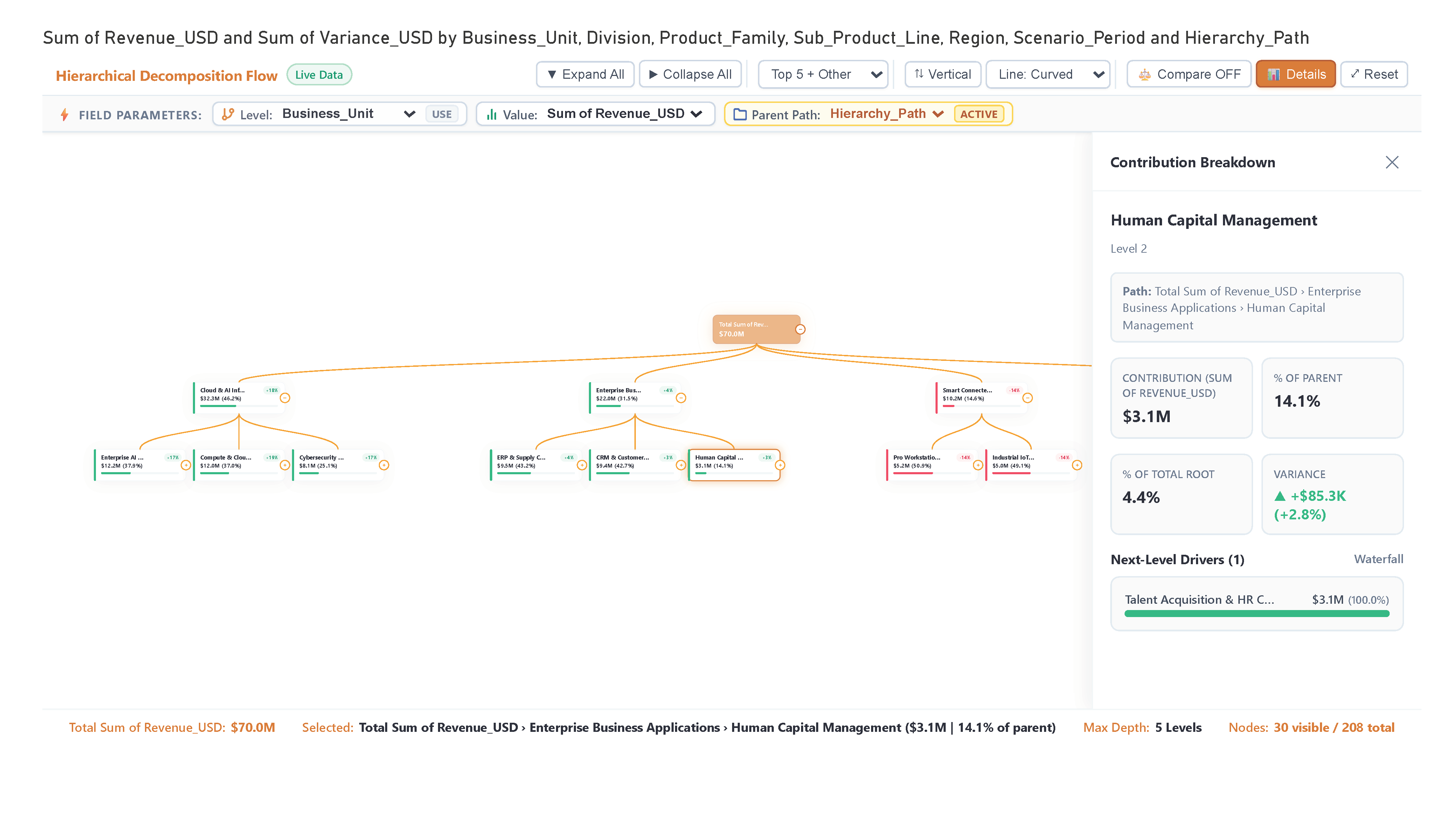Click the Reset button

tap(1374, 74)
